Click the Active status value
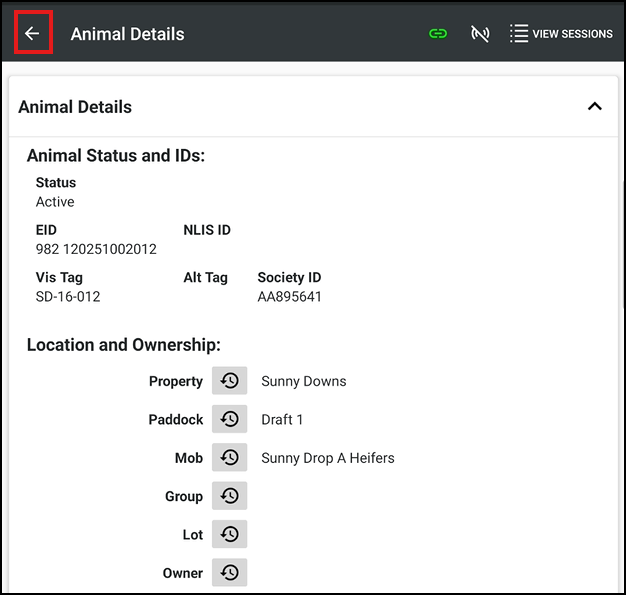 click(x=55, y=202)
